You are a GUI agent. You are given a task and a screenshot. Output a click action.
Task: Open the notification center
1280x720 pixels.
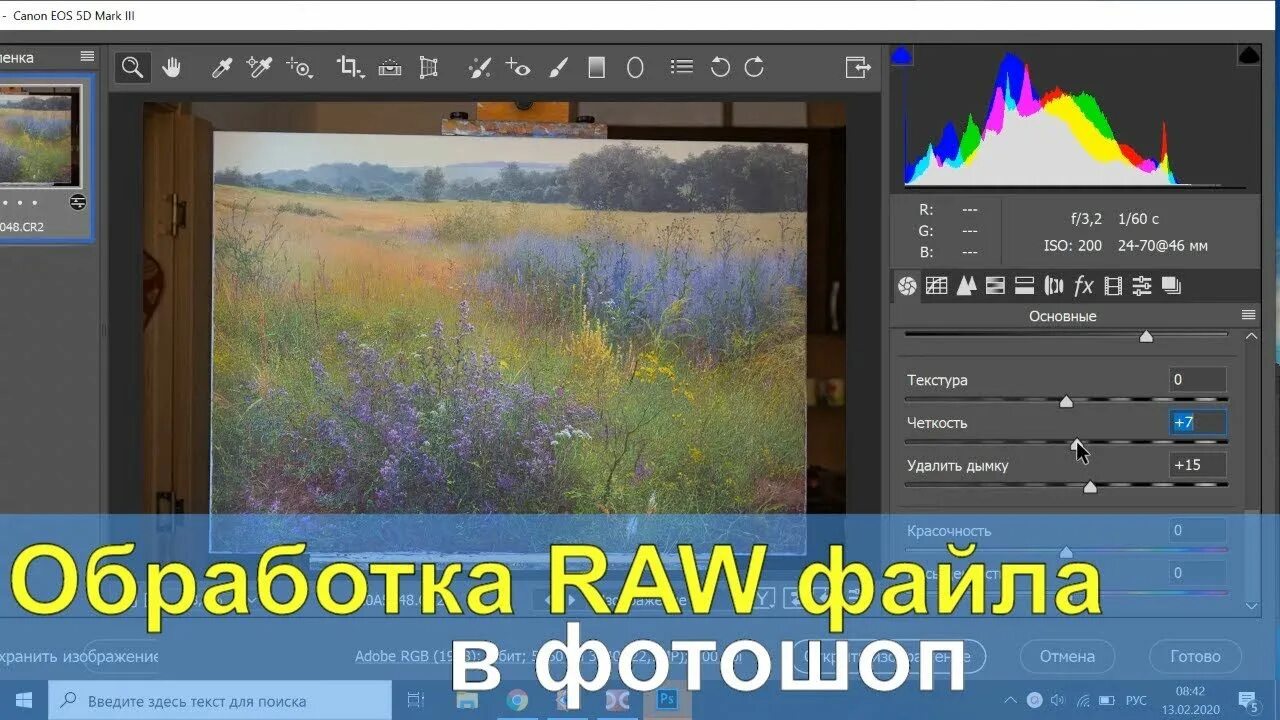(x=1248, y=700)
